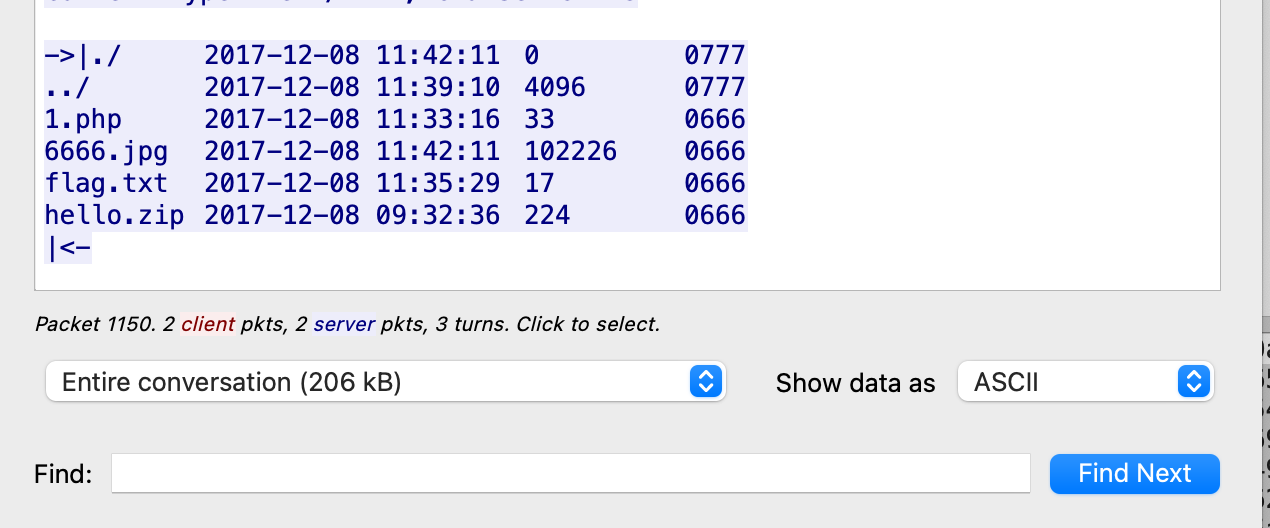Viewport: 1270px width, 528px height.
Task: Click the ASCII dropdown arrow icon
Action: click(1193, 382)
